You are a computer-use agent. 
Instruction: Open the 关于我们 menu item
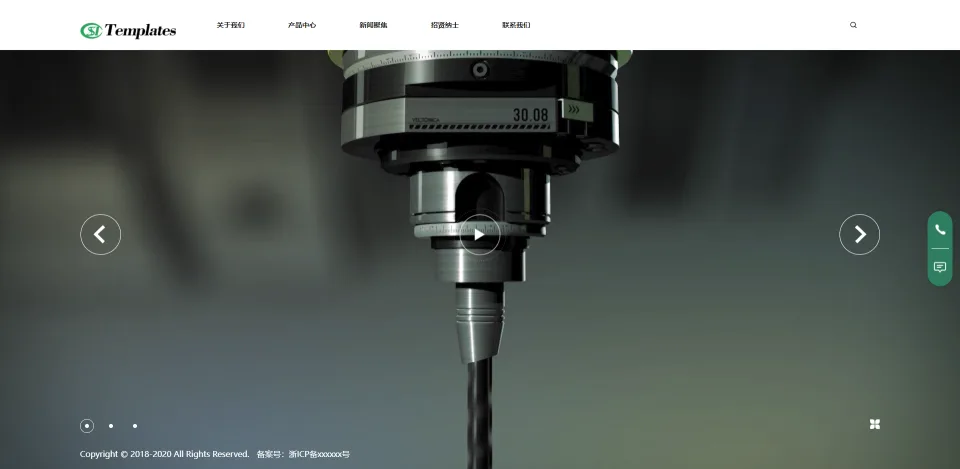coord(231,25)
